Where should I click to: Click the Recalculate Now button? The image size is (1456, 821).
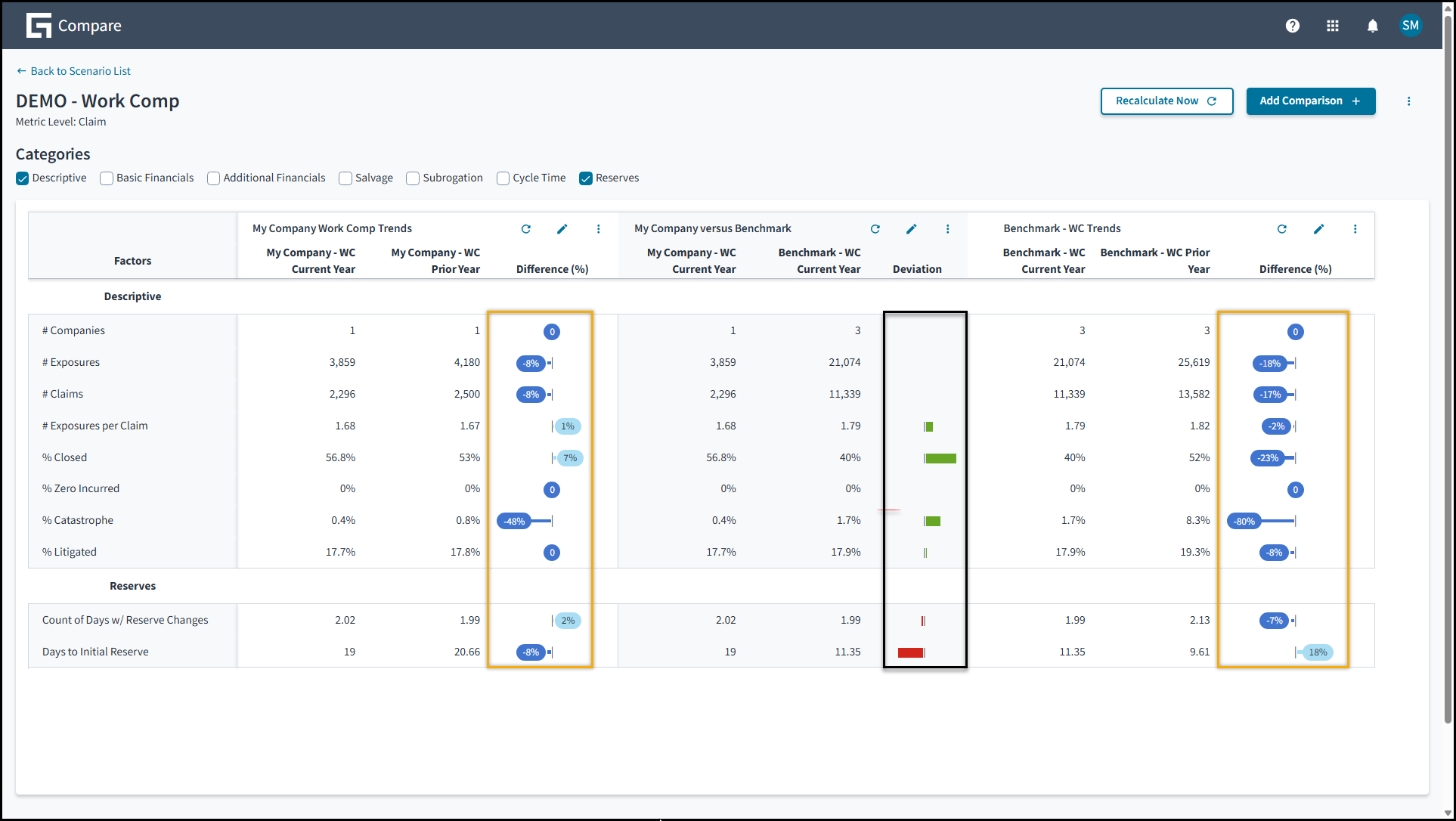coord(1166,101)
